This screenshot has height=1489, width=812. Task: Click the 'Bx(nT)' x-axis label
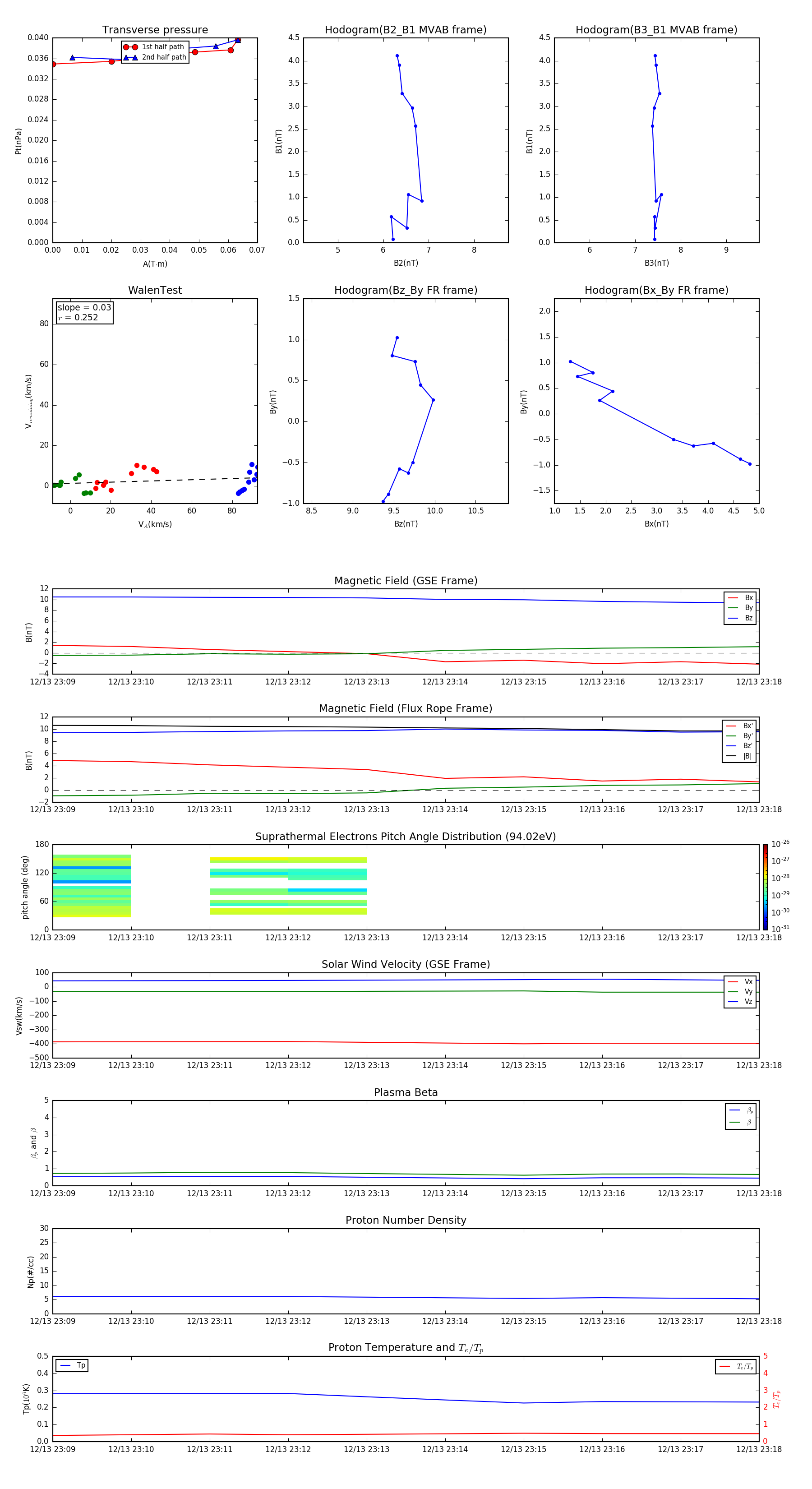(656, 524)
